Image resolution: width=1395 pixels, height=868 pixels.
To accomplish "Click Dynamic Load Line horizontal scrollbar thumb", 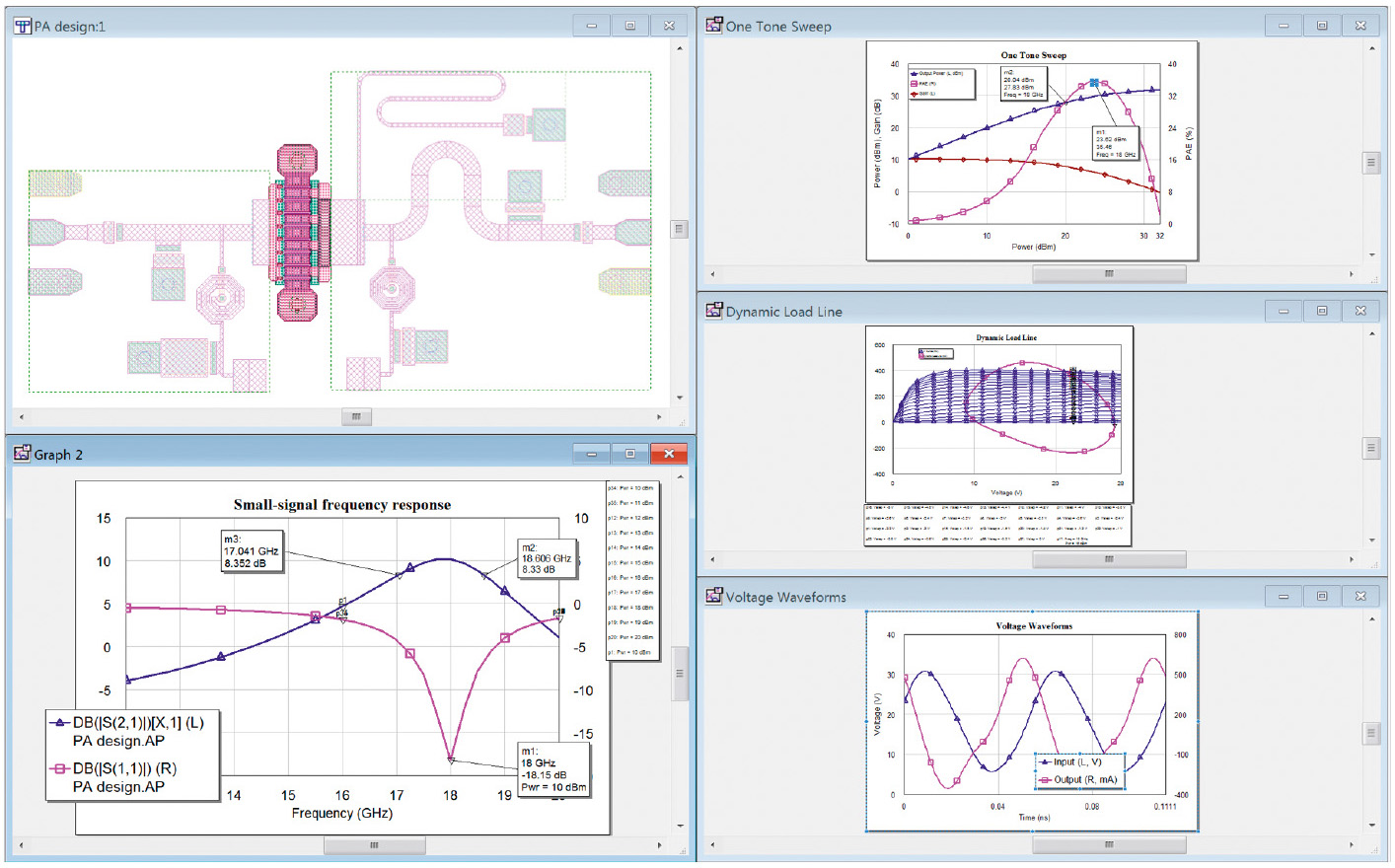I will (1109, 559).
